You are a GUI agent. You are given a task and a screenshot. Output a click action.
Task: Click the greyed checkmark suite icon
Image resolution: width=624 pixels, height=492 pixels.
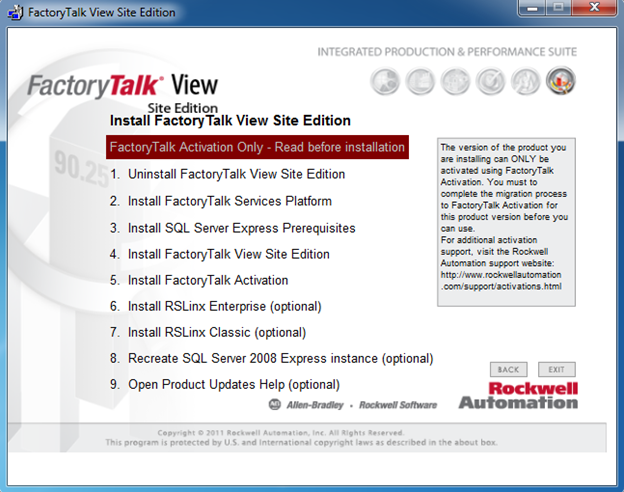(491, 82)
